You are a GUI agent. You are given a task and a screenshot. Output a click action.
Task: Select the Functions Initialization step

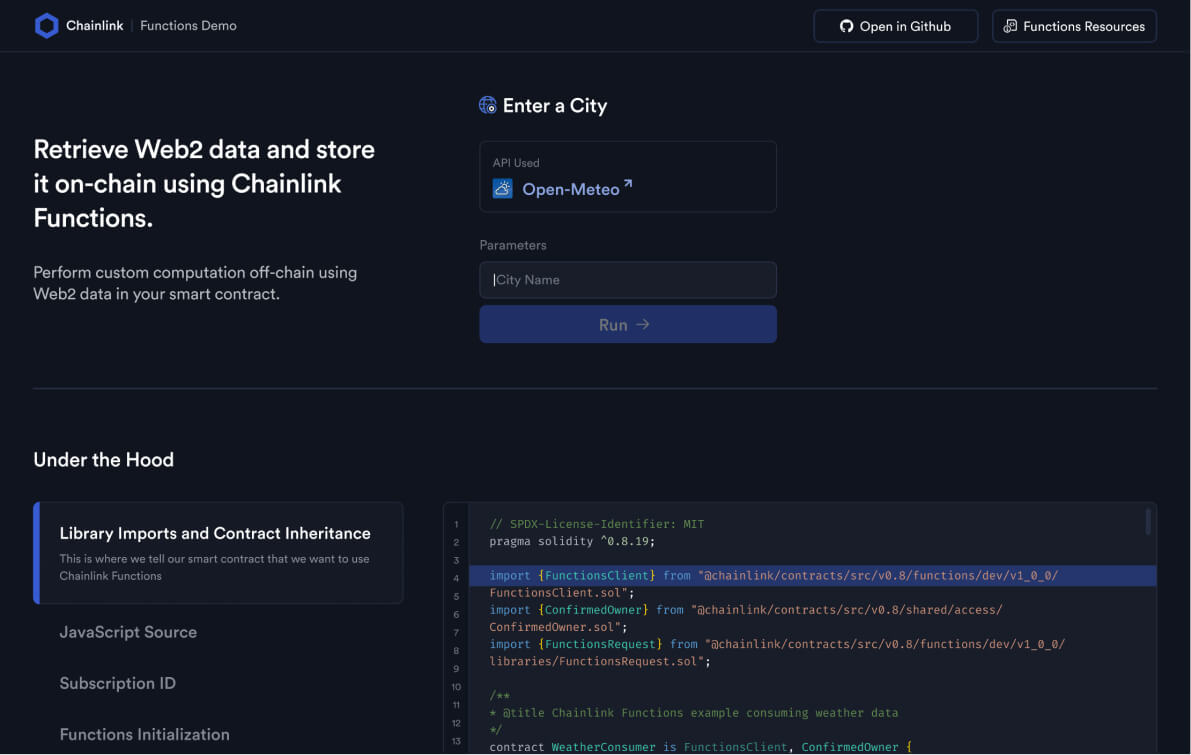tap(144, 734)
